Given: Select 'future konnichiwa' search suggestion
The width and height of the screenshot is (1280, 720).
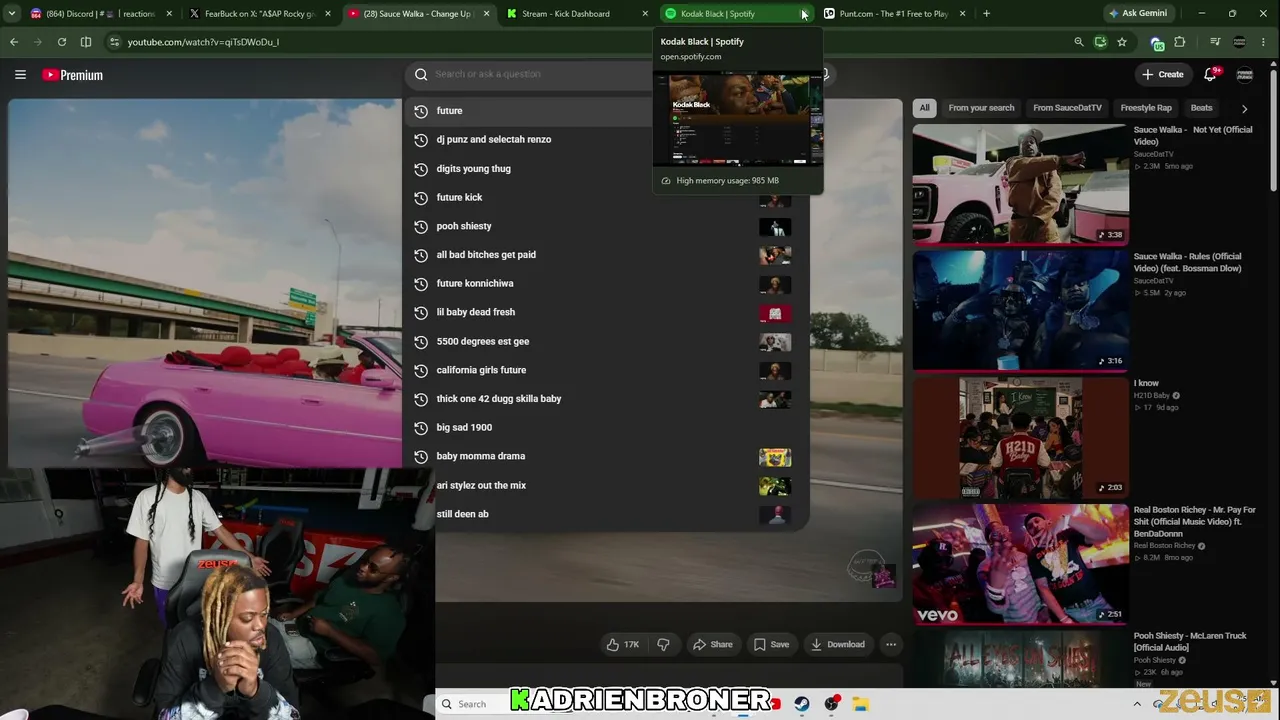Looking at the screenshot, I should 606,284.
